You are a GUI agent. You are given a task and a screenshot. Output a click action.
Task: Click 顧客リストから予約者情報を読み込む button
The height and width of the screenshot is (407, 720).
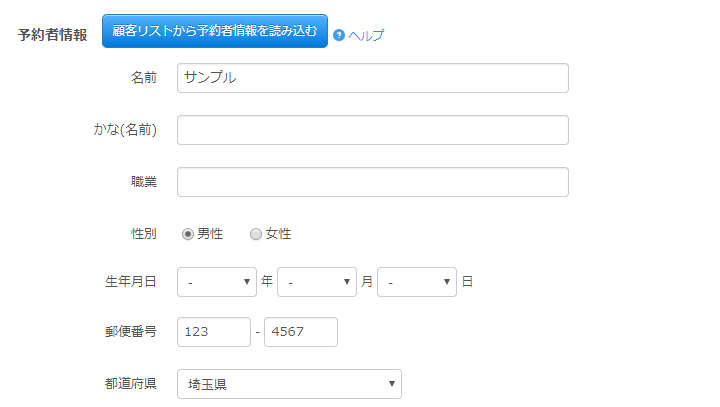pos(215,31)
